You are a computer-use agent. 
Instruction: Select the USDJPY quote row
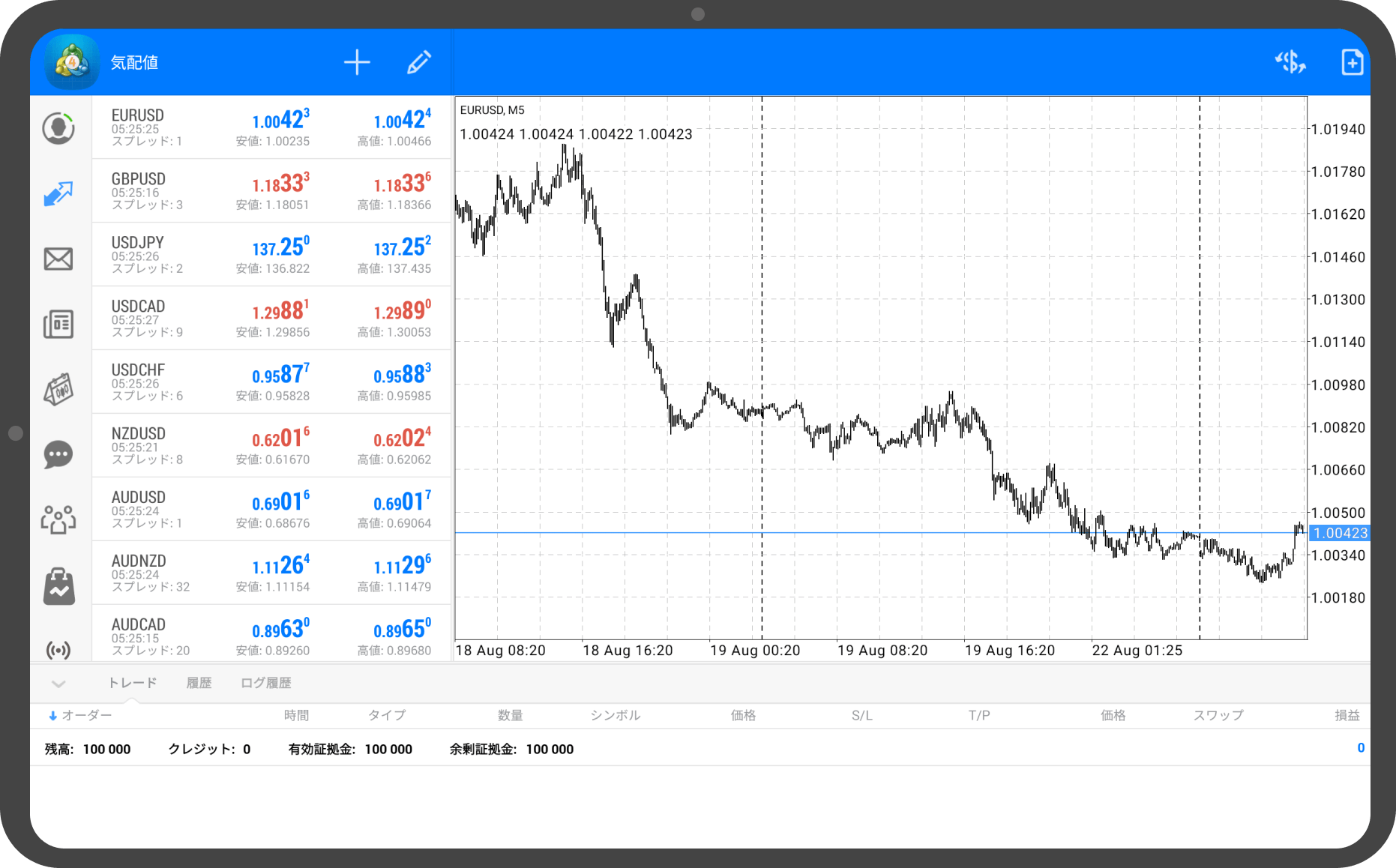pos(271,255)
